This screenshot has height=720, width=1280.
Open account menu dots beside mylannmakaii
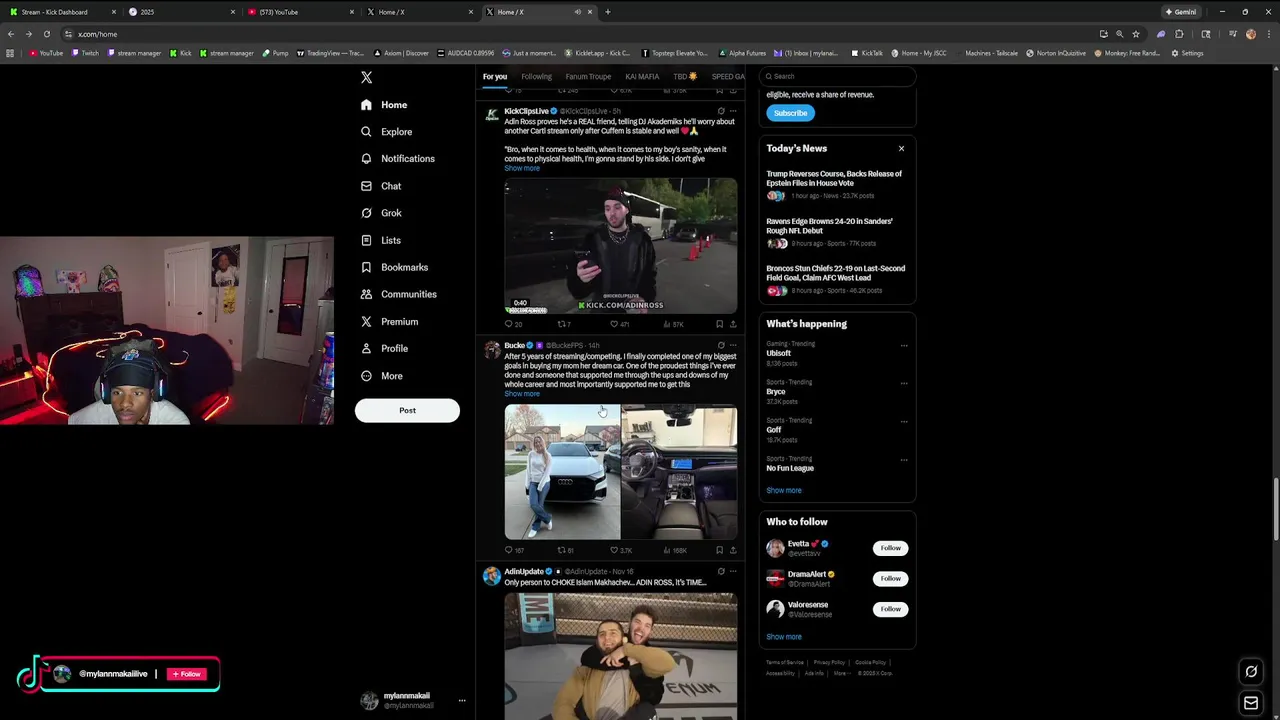click(x=462, y=700)
